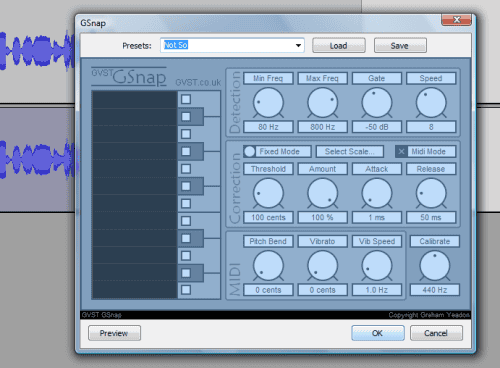Check the A# black key checkbox
Image resolution: width=500 pixels, height=368 pixels.
coord(186,117)
